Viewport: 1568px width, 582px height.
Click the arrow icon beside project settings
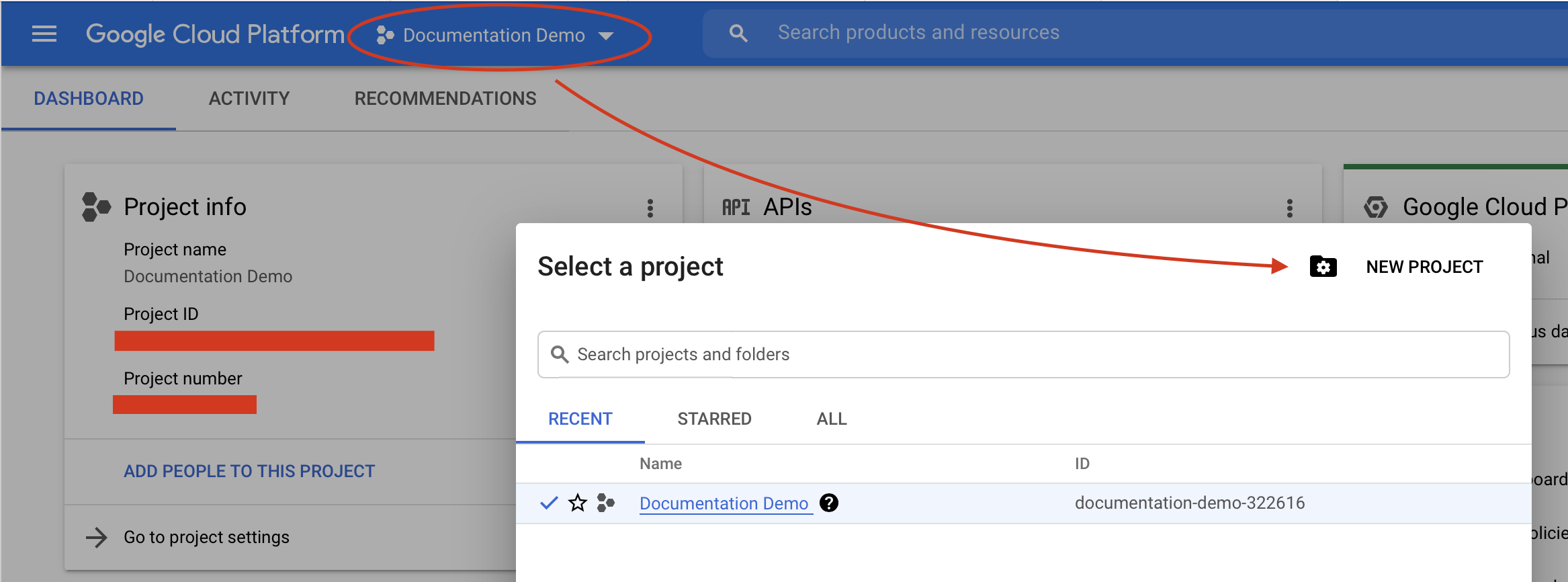(x=97, y=537)
